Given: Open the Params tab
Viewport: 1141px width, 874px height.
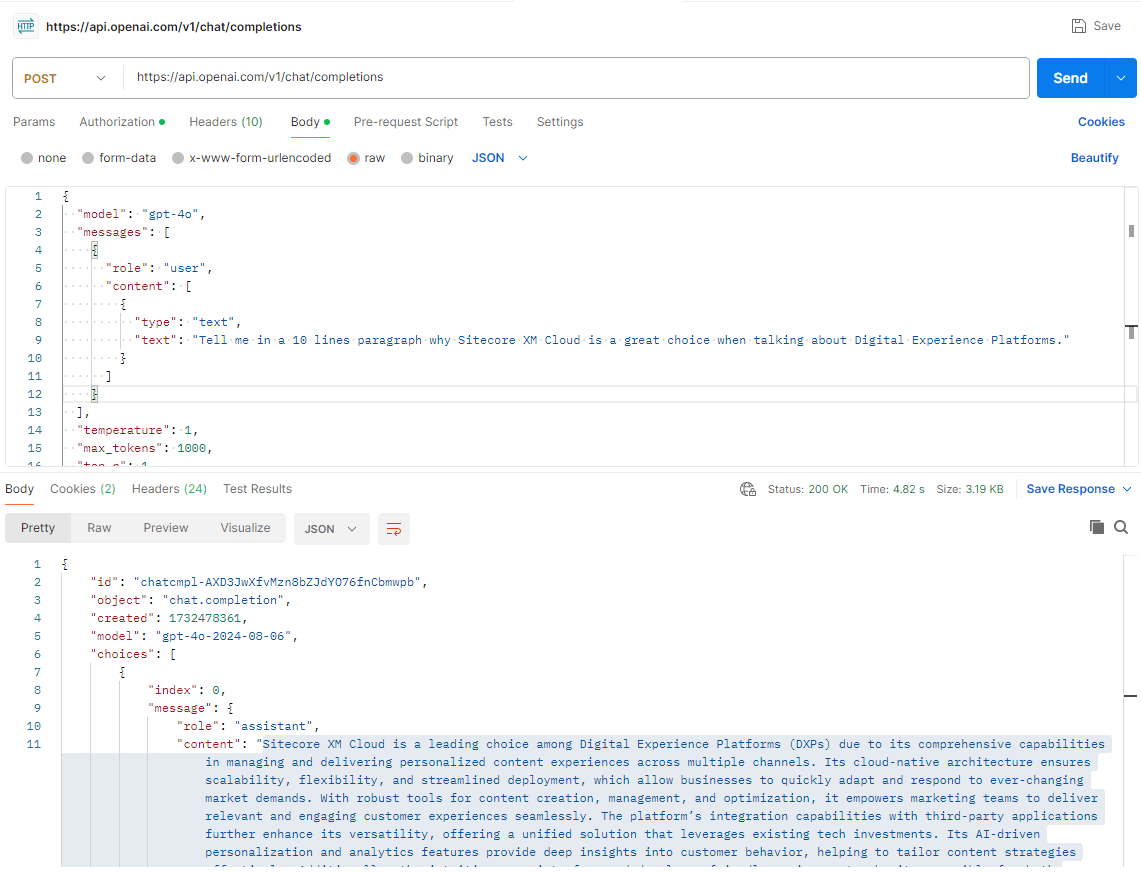Looking at the screenshot, I should click(x=34, y=122).
